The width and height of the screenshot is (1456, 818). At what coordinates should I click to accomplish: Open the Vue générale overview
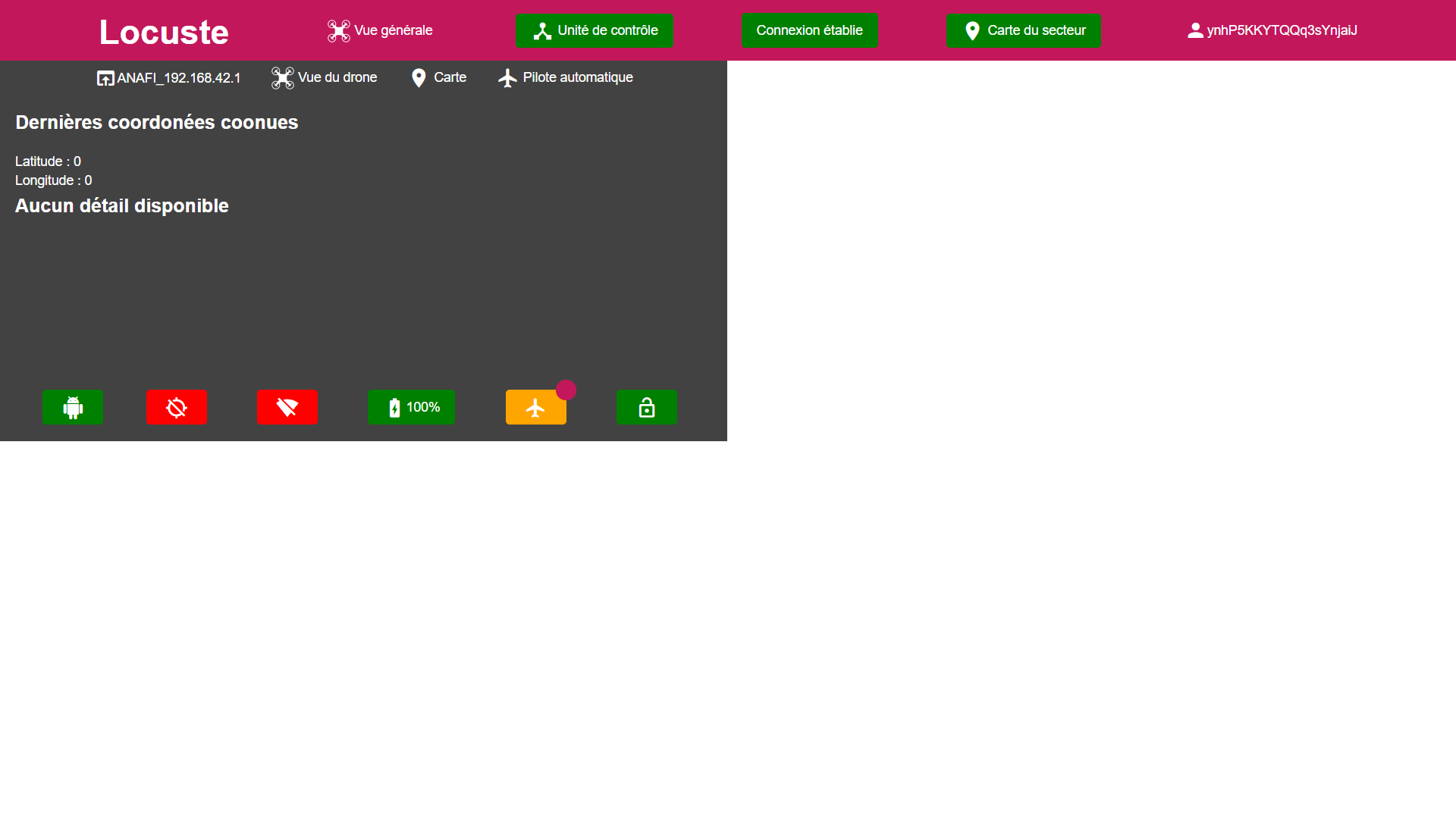click(380, 31)
